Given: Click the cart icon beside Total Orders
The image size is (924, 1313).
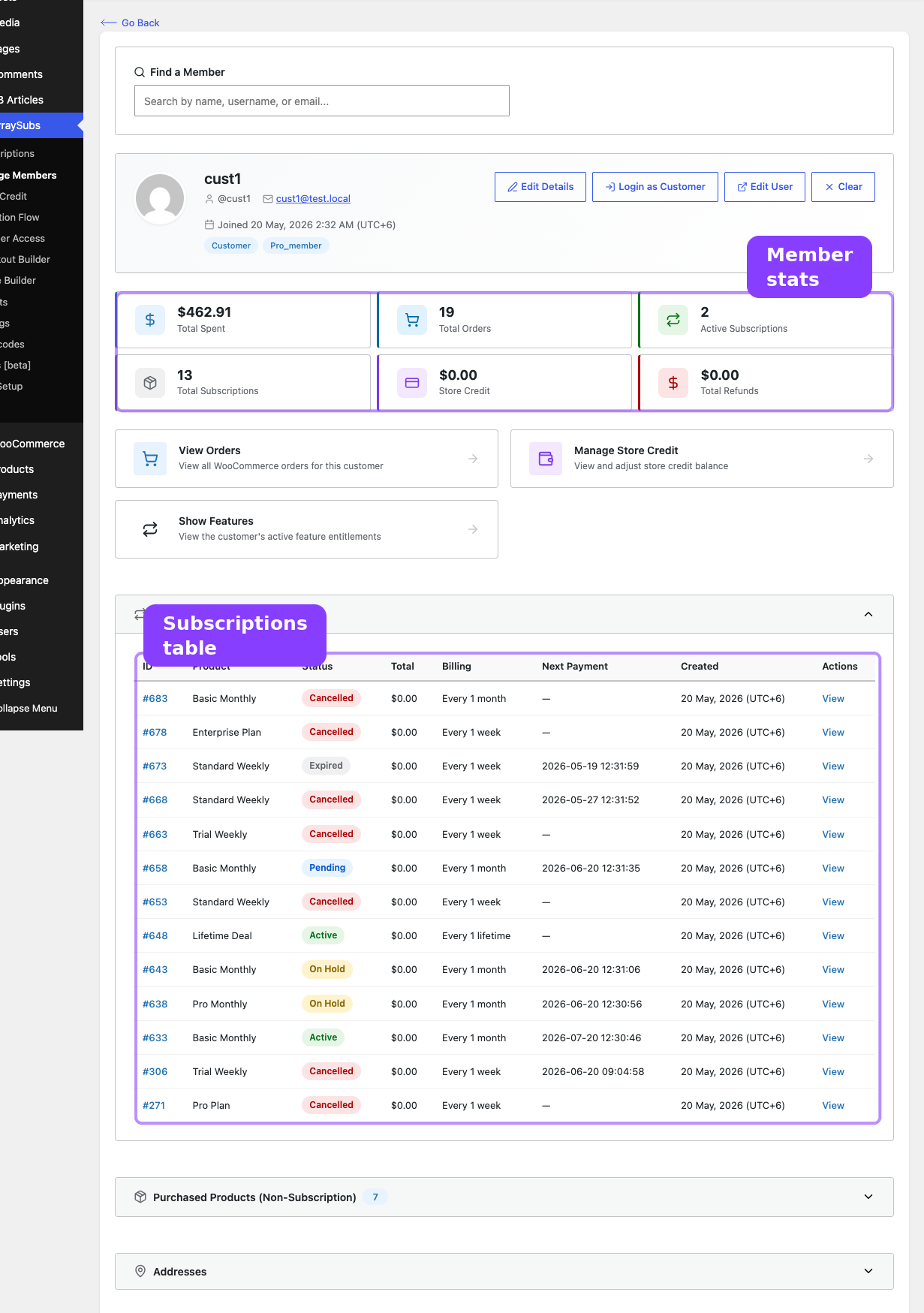Looking at the screenshot, I should point(412,320).
